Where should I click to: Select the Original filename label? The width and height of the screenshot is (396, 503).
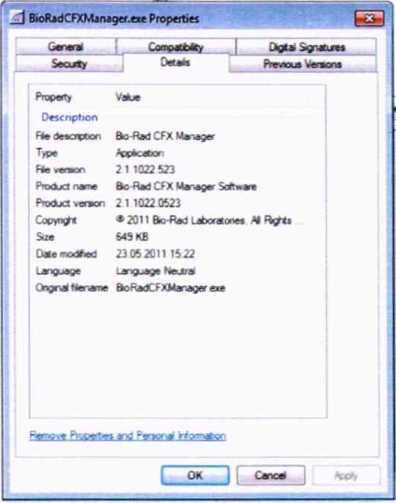click(72, 288)
